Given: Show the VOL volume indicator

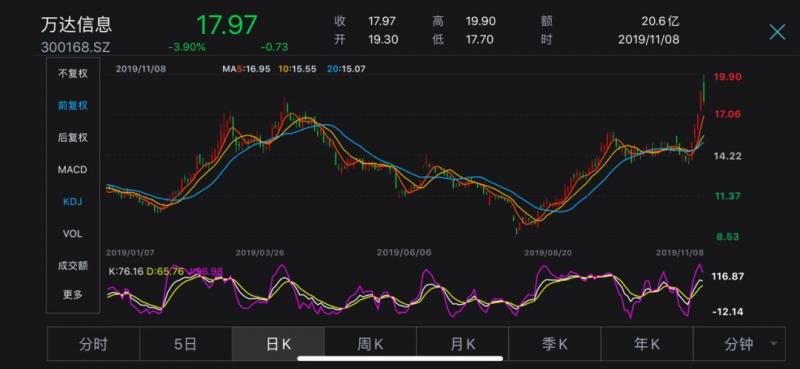Looking at the screenshot, I should point(72,234).
